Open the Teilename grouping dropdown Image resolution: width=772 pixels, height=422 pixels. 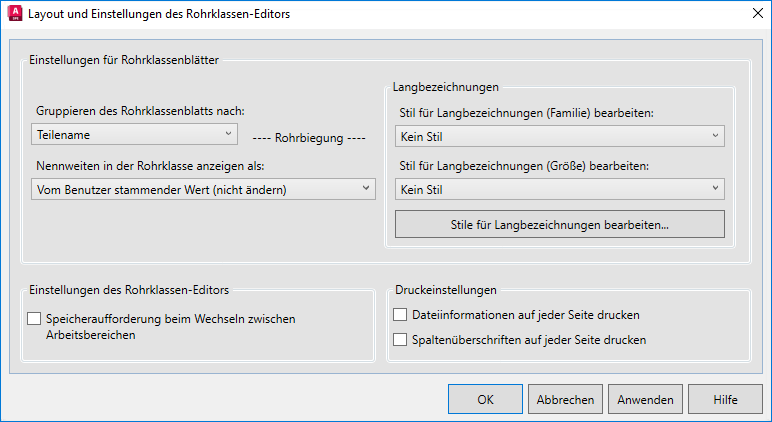point(134,132)
